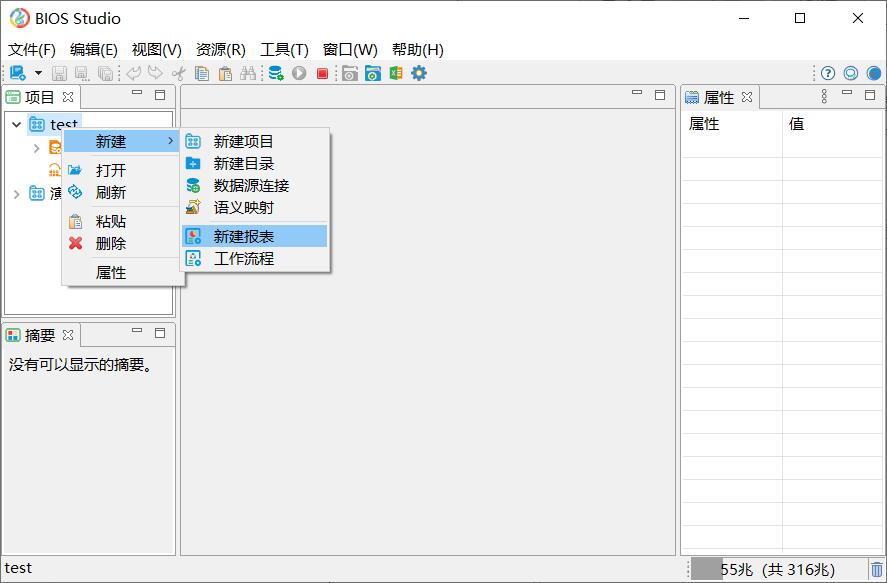The height and width of the screenshot is (583, 887).
Task: Switch to the 属性 panel tab
Action: tap(709, 97)
